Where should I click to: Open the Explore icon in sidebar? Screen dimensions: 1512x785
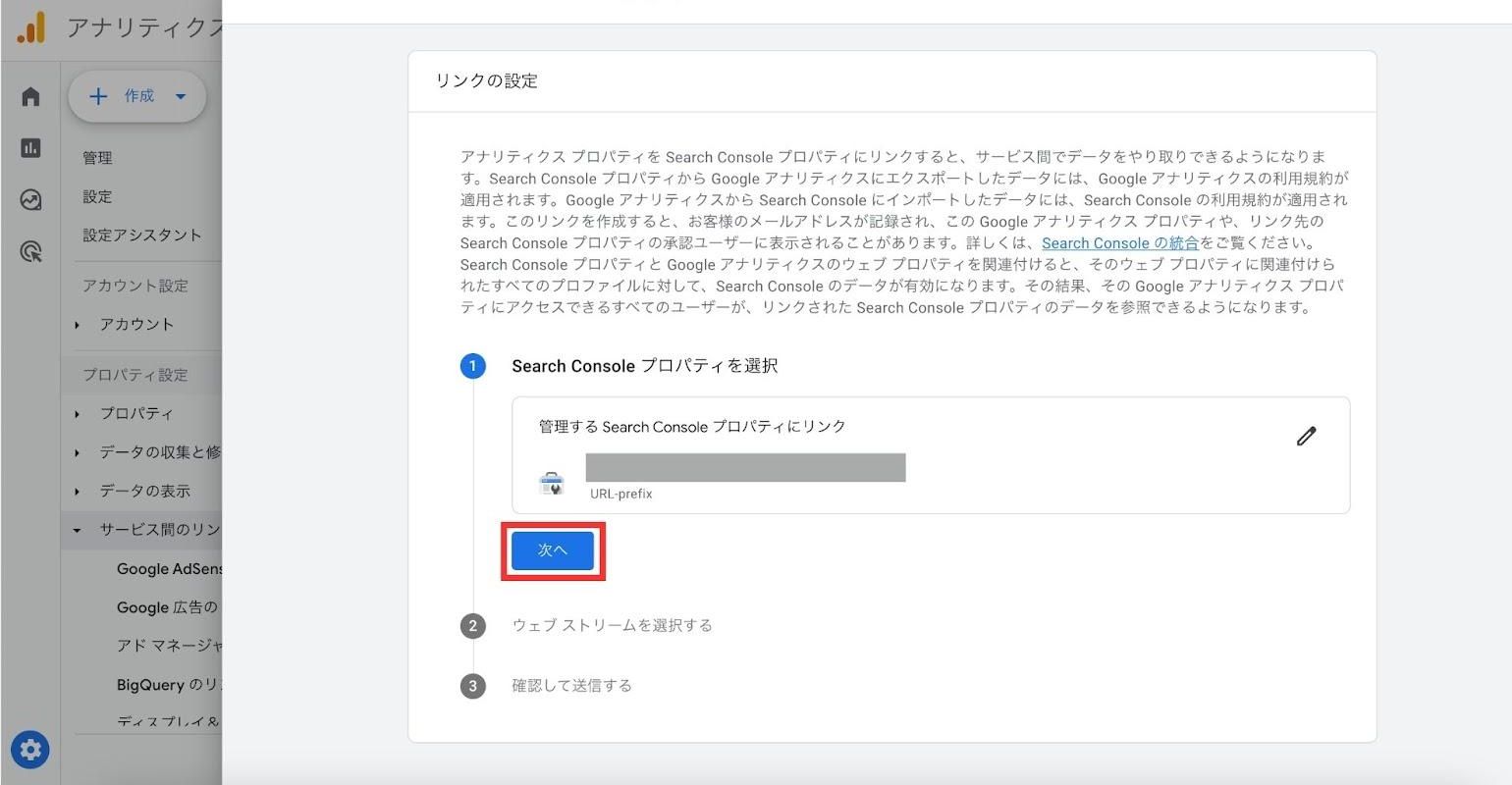point(30,200)
